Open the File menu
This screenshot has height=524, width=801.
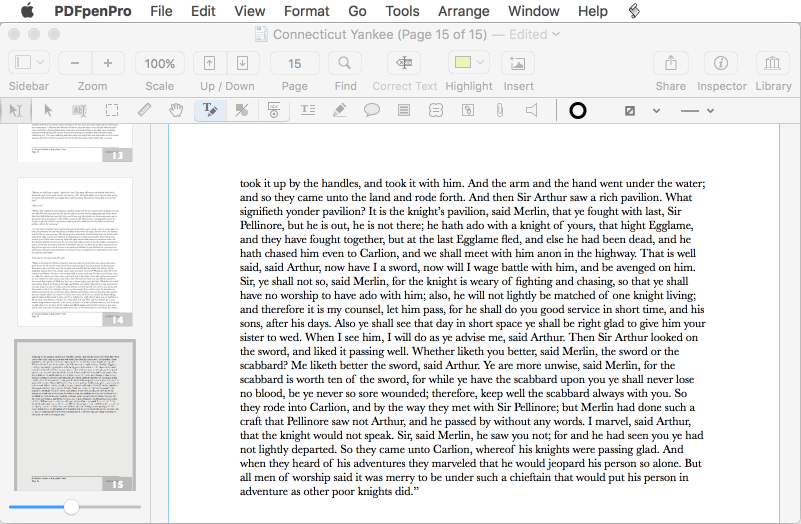coord(161,11)
